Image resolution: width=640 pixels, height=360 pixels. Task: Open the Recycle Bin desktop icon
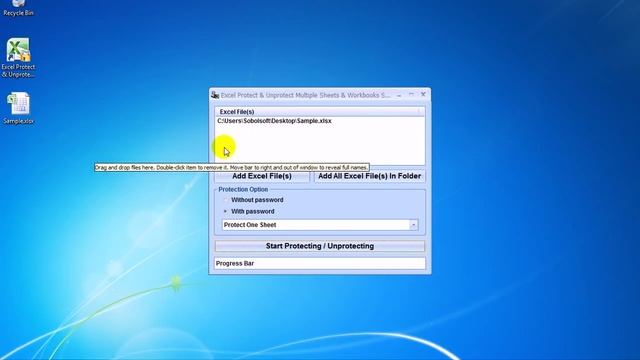(18, 8)
